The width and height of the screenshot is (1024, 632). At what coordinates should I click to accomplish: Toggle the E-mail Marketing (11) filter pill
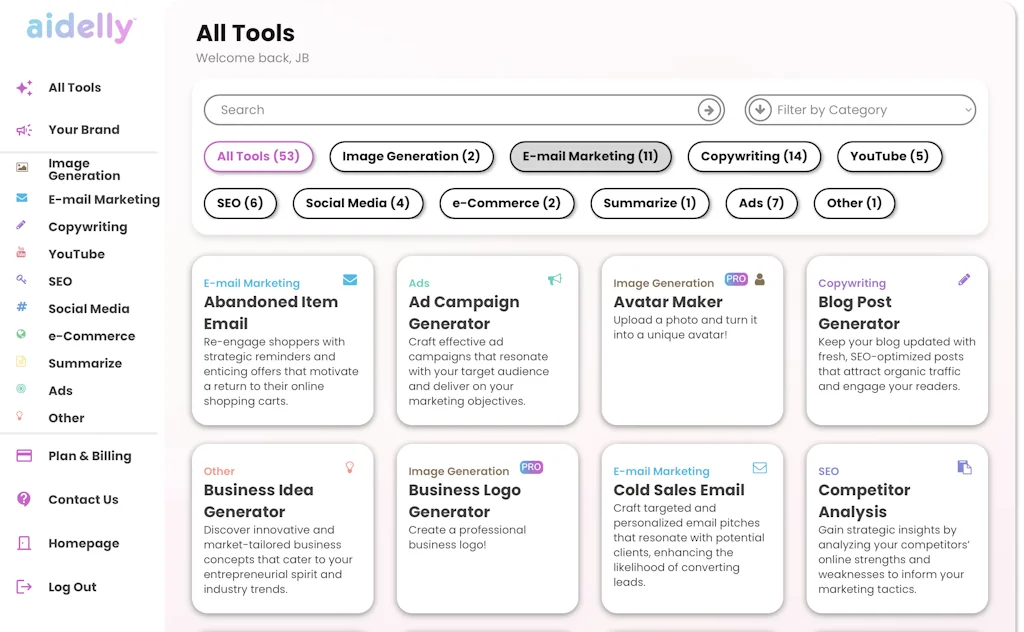pyautogui.click(x=590, y=157)
